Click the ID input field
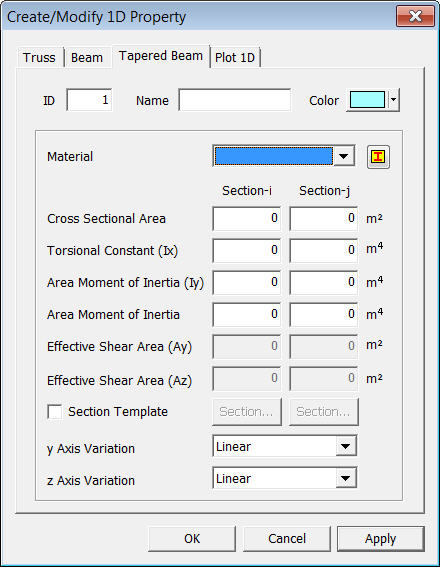The width and height of the screenshot is (440, 567). tap(89, 100)
